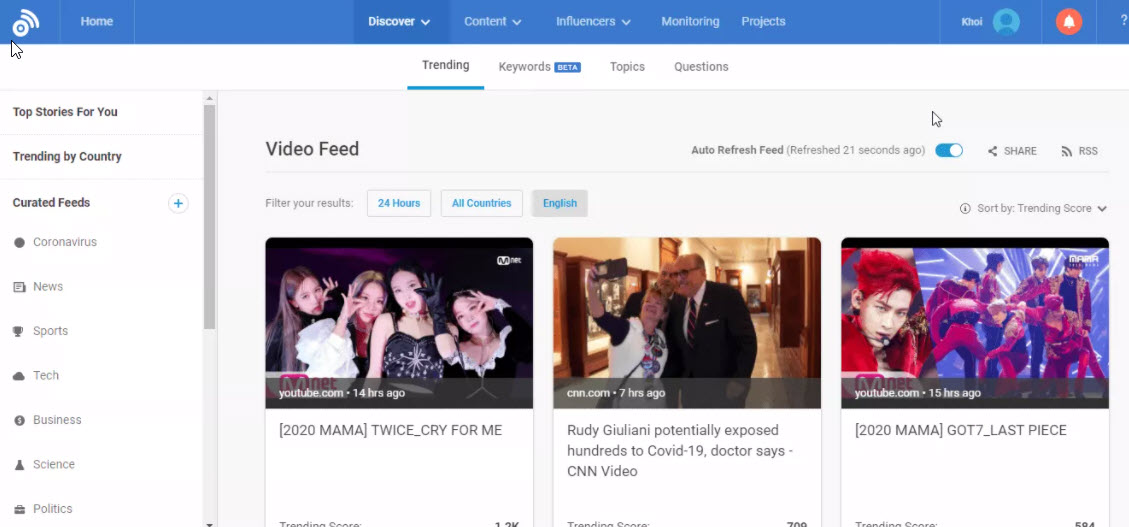Open the notifications bell icon
The width and height of the screenshot is (1129, 527).
[x=1069, y=22]
